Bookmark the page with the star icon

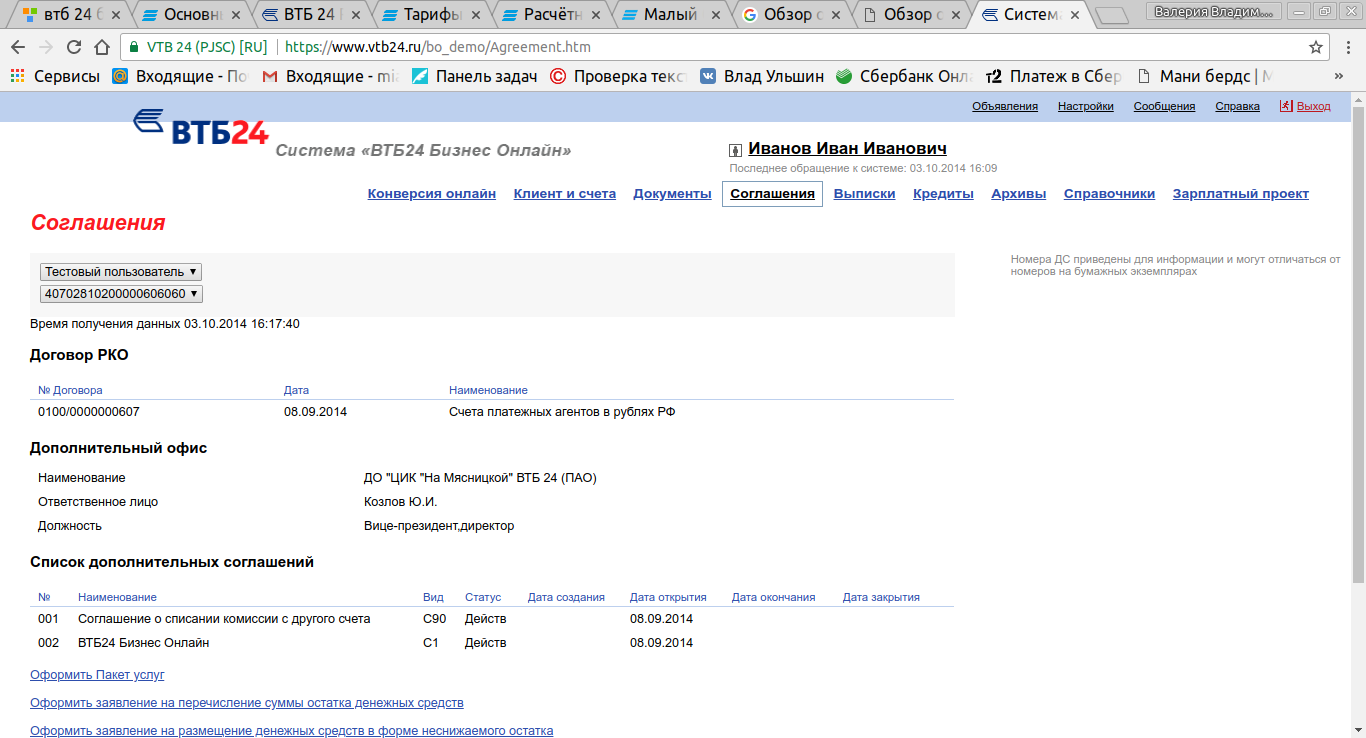pos(1316,47)
